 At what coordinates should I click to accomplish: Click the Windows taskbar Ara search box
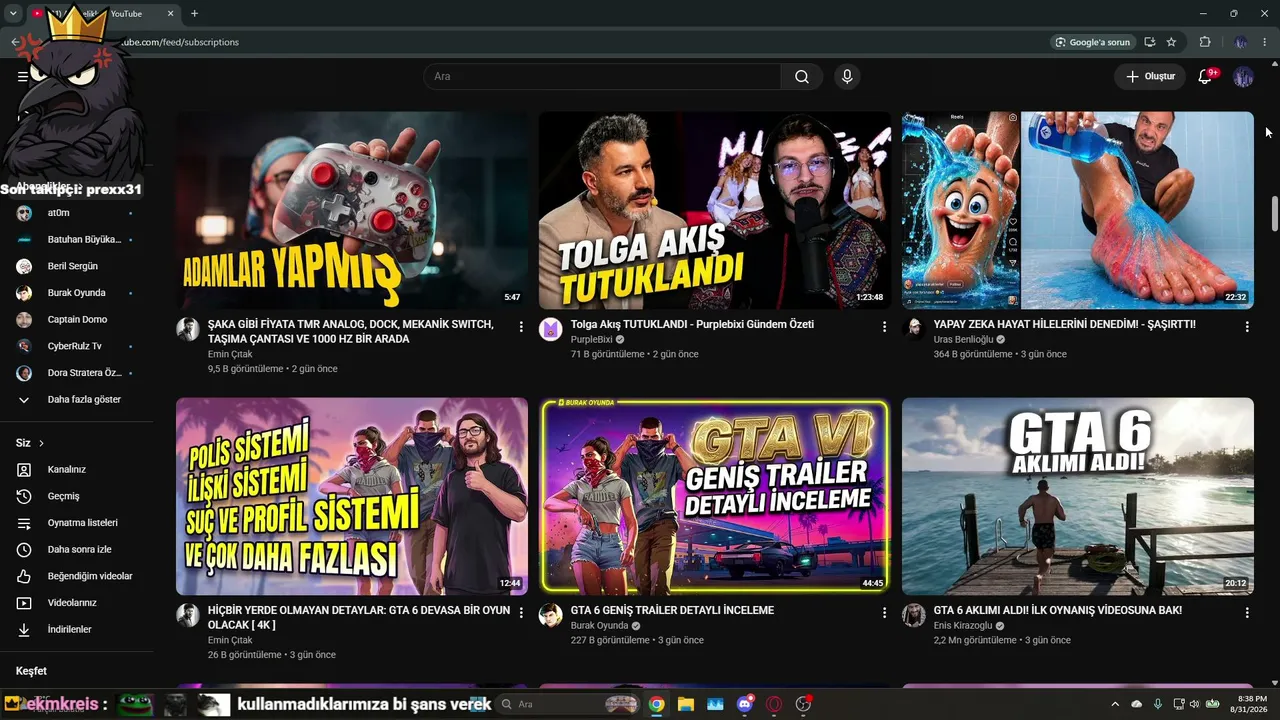pyautogui.click(x=566, y=704)
